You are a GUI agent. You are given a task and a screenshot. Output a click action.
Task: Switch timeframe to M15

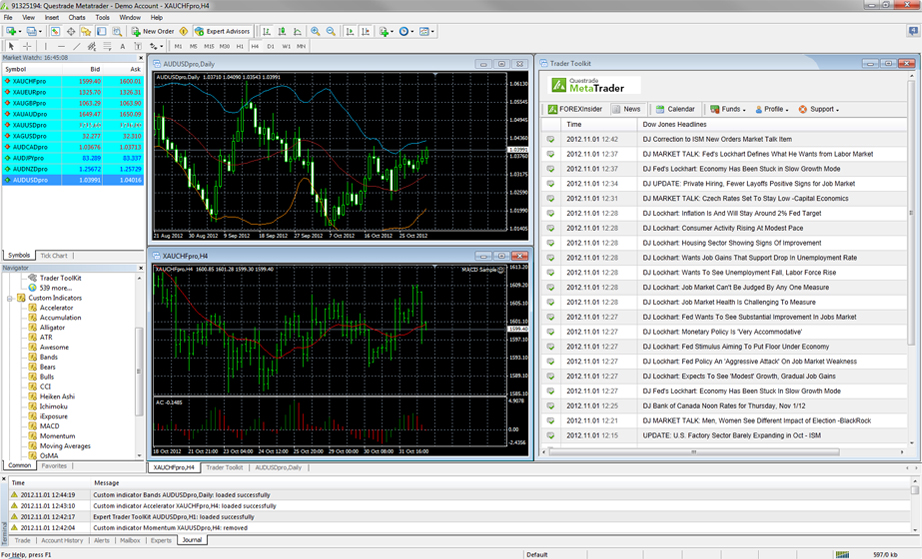point(209,46)
